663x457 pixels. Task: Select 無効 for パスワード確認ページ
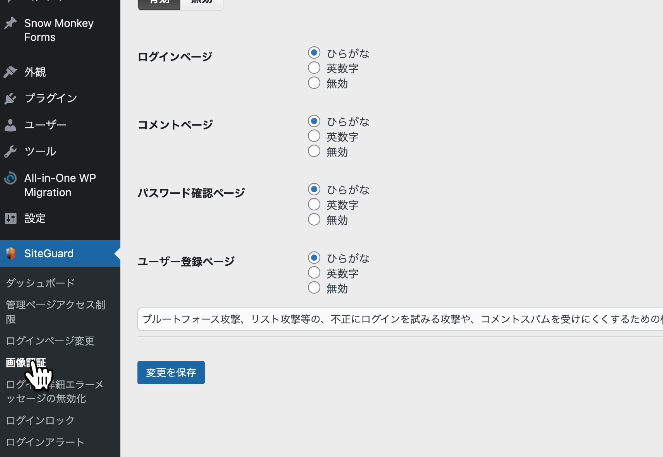coord(314,219)
